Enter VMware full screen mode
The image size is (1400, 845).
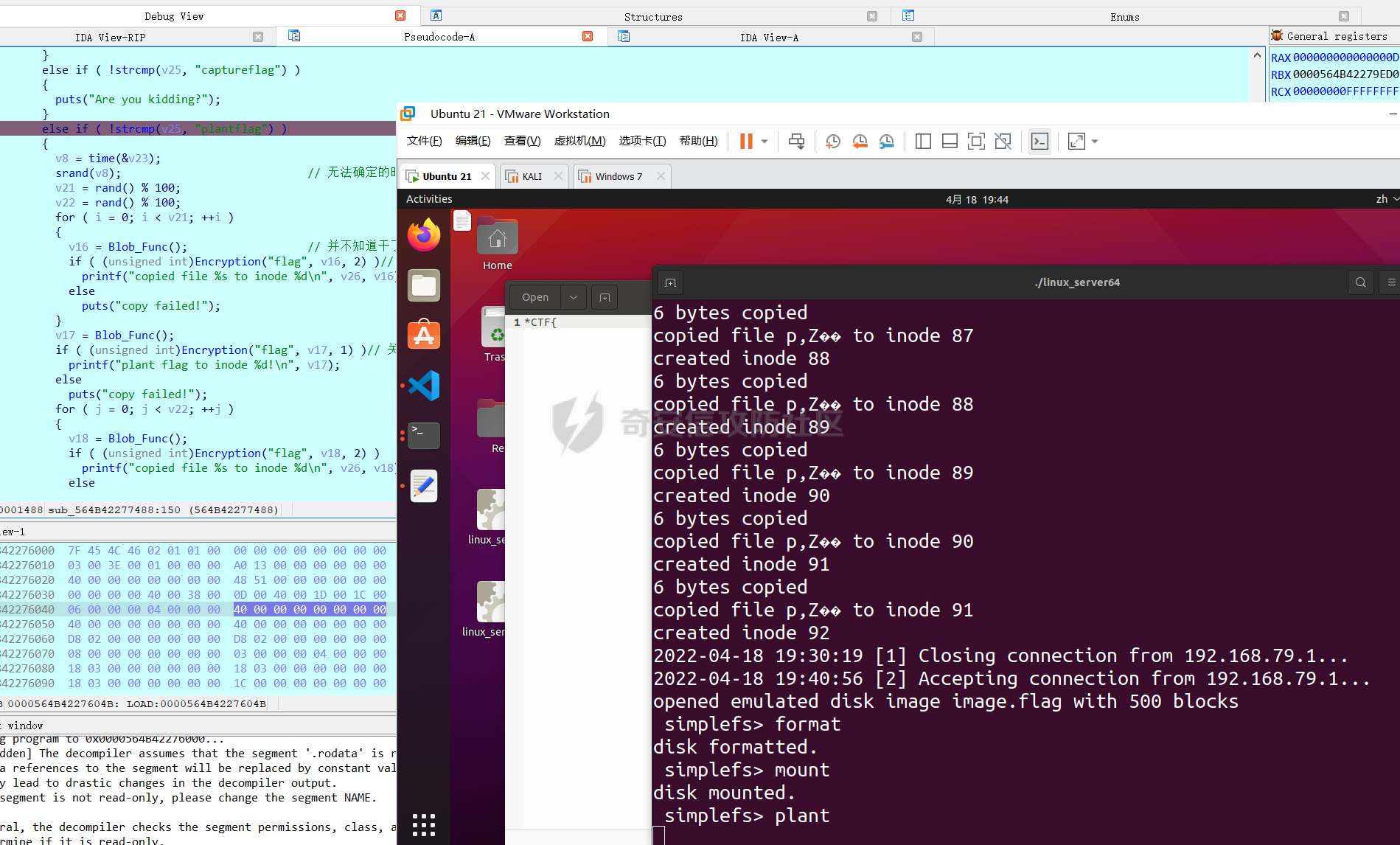[976, 141]
